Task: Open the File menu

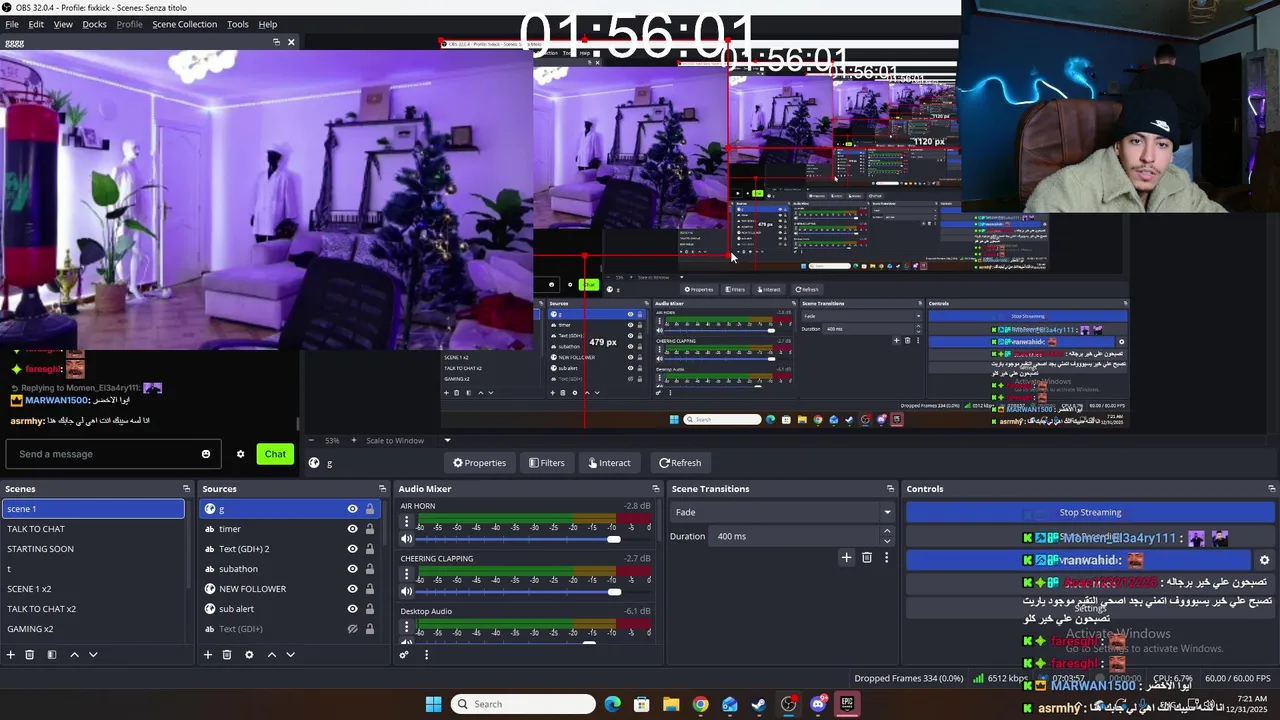Action: click(x=12, y=24)
